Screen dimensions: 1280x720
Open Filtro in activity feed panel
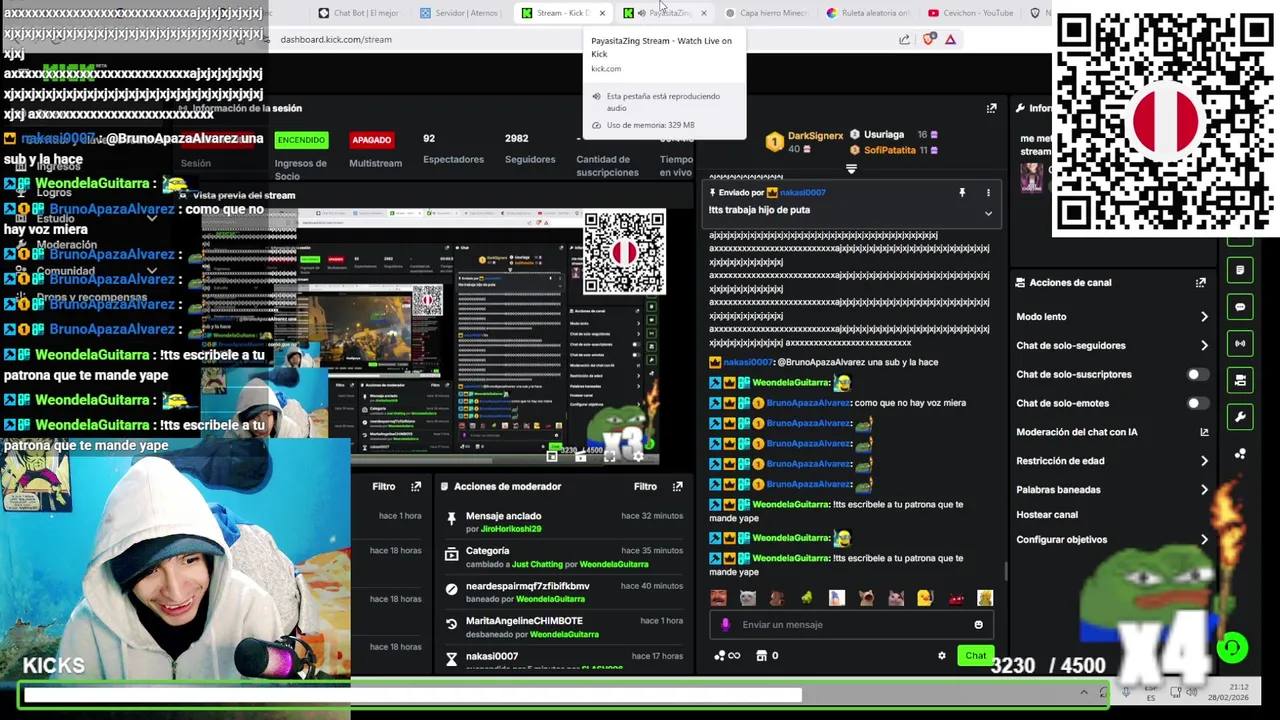point(384,486)
